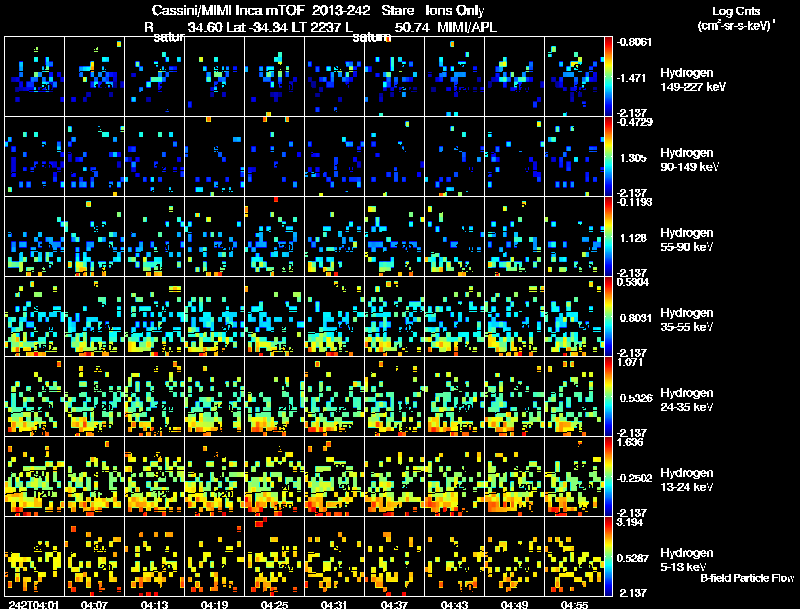This screenshot has width=800, height=609.
Task: Open the 149-227 keV panel at 04:55
Action: [574, 76]
